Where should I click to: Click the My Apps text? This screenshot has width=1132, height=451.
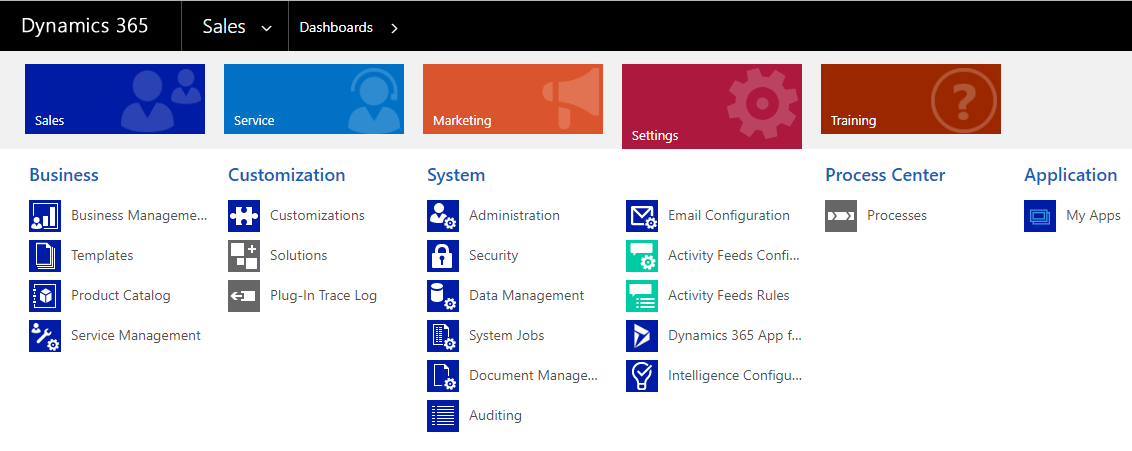point(1094,216)
